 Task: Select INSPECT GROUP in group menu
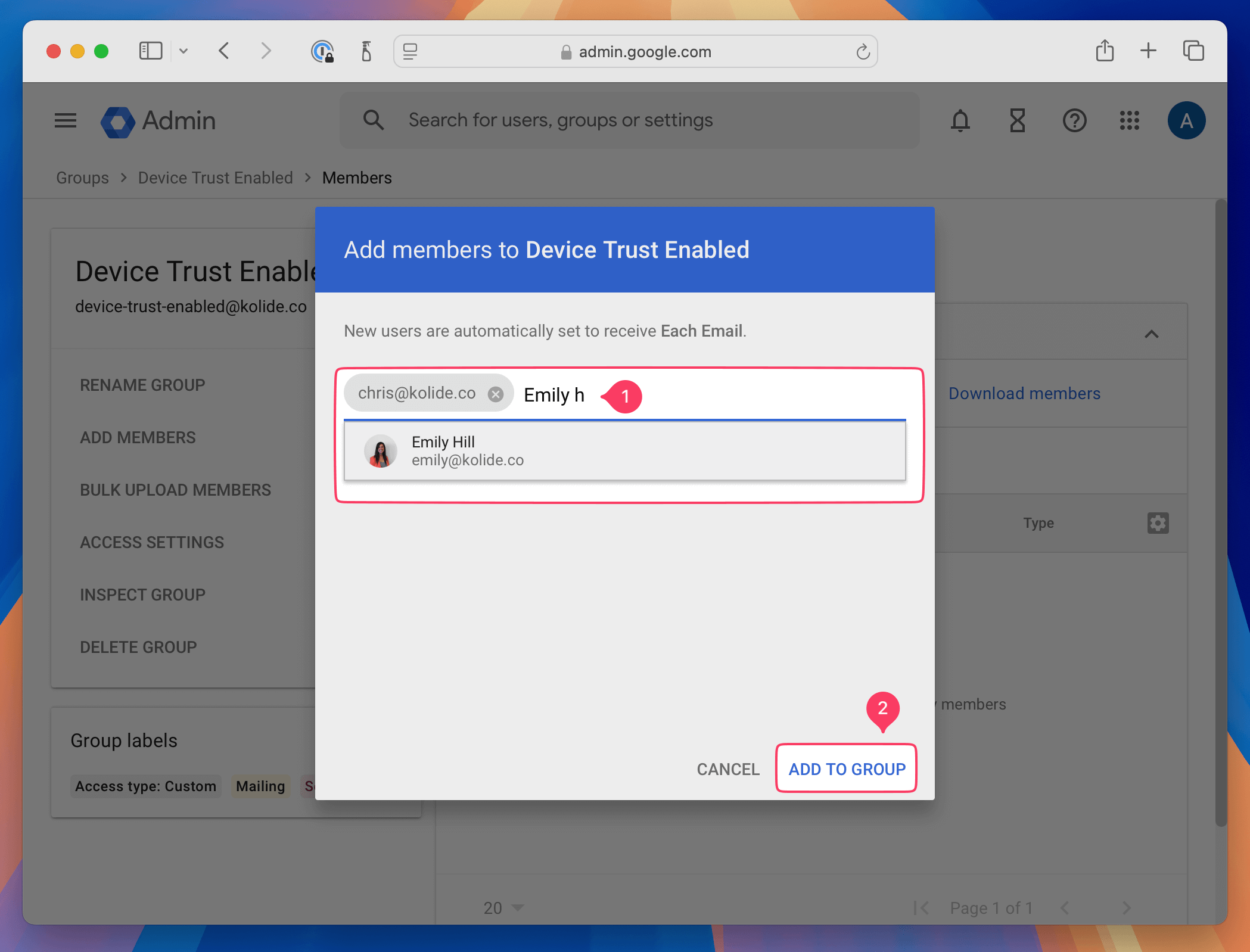coord(142,595)
